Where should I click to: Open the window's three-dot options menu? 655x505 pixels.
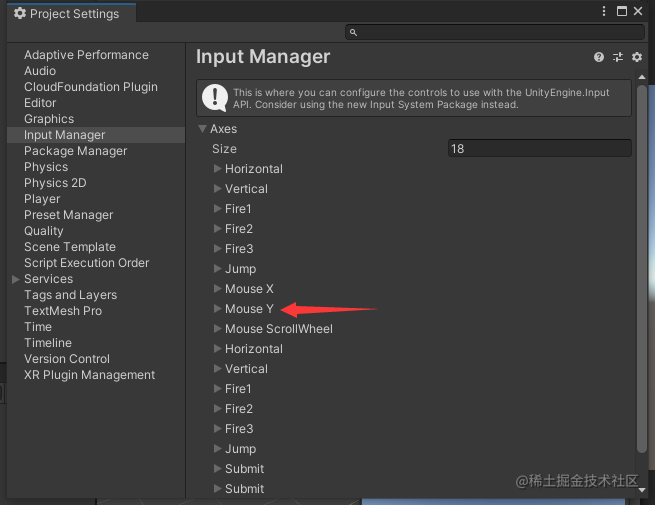coord(603,11)
